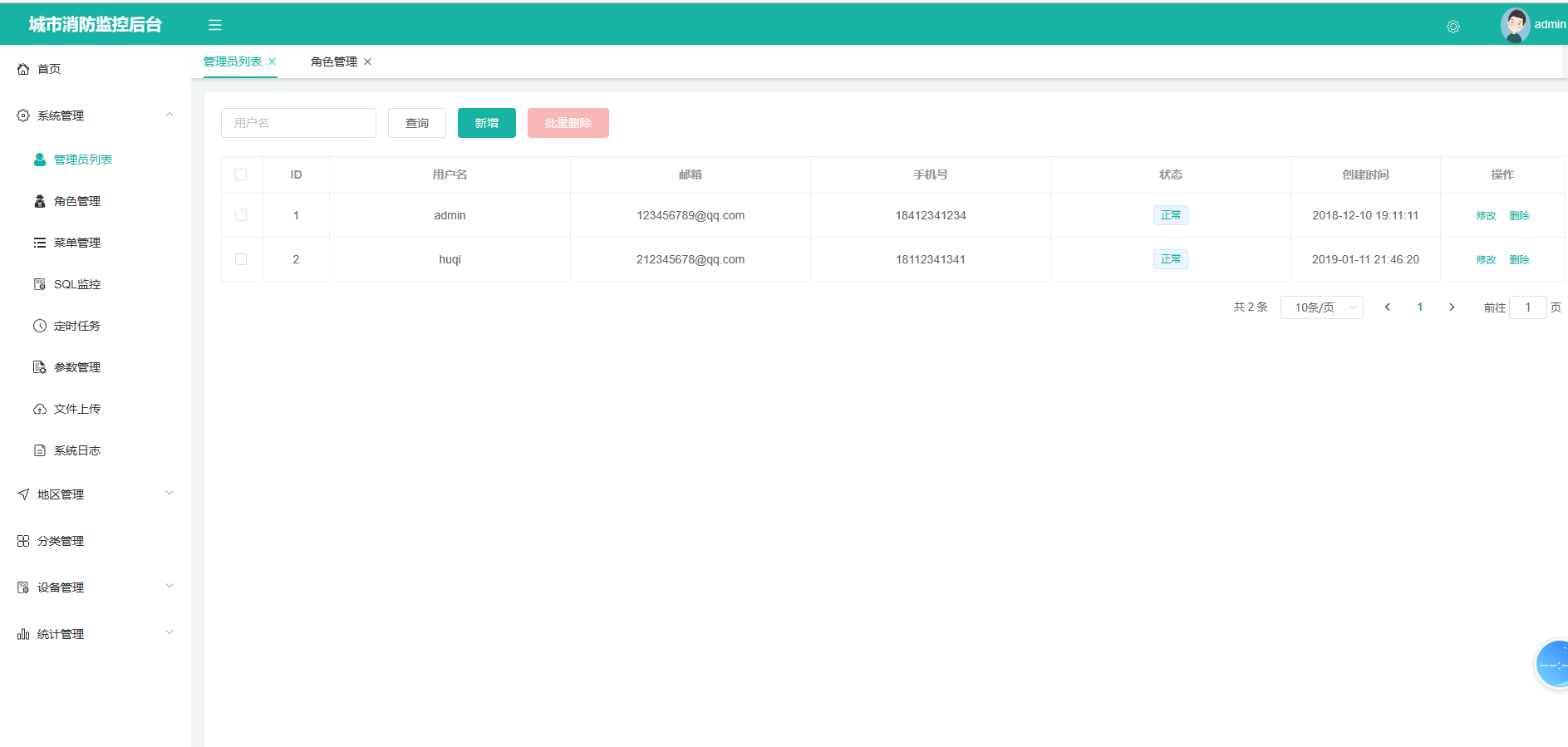Click 修改 link for user huqi
This screenshot has width=1568, height=747.
tap(1486, 259)
